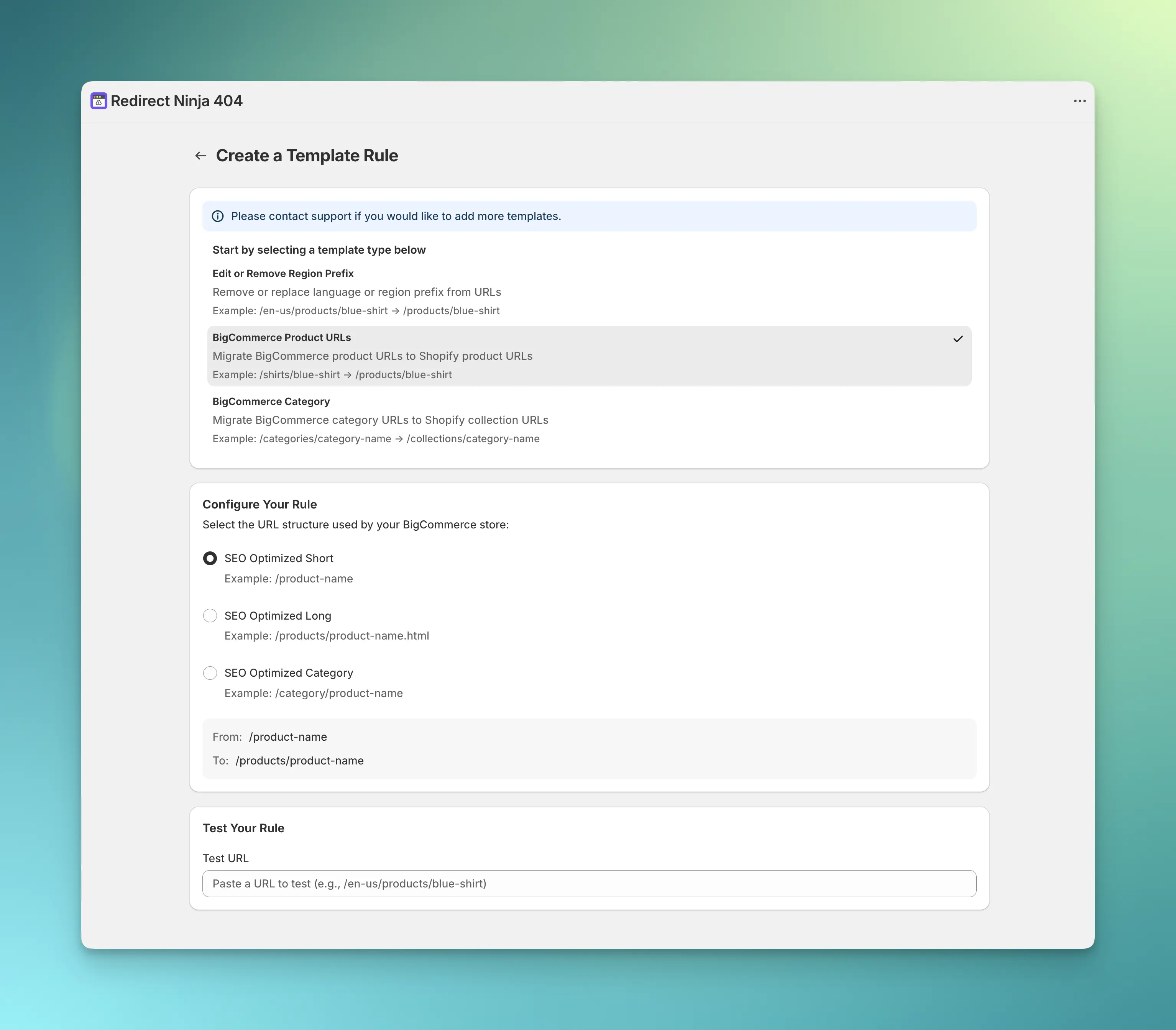This screenshot has width=1176, height=1030.
Task: Click 'Remove or replace language or region prefix' description
Action: tap(356, 292)
